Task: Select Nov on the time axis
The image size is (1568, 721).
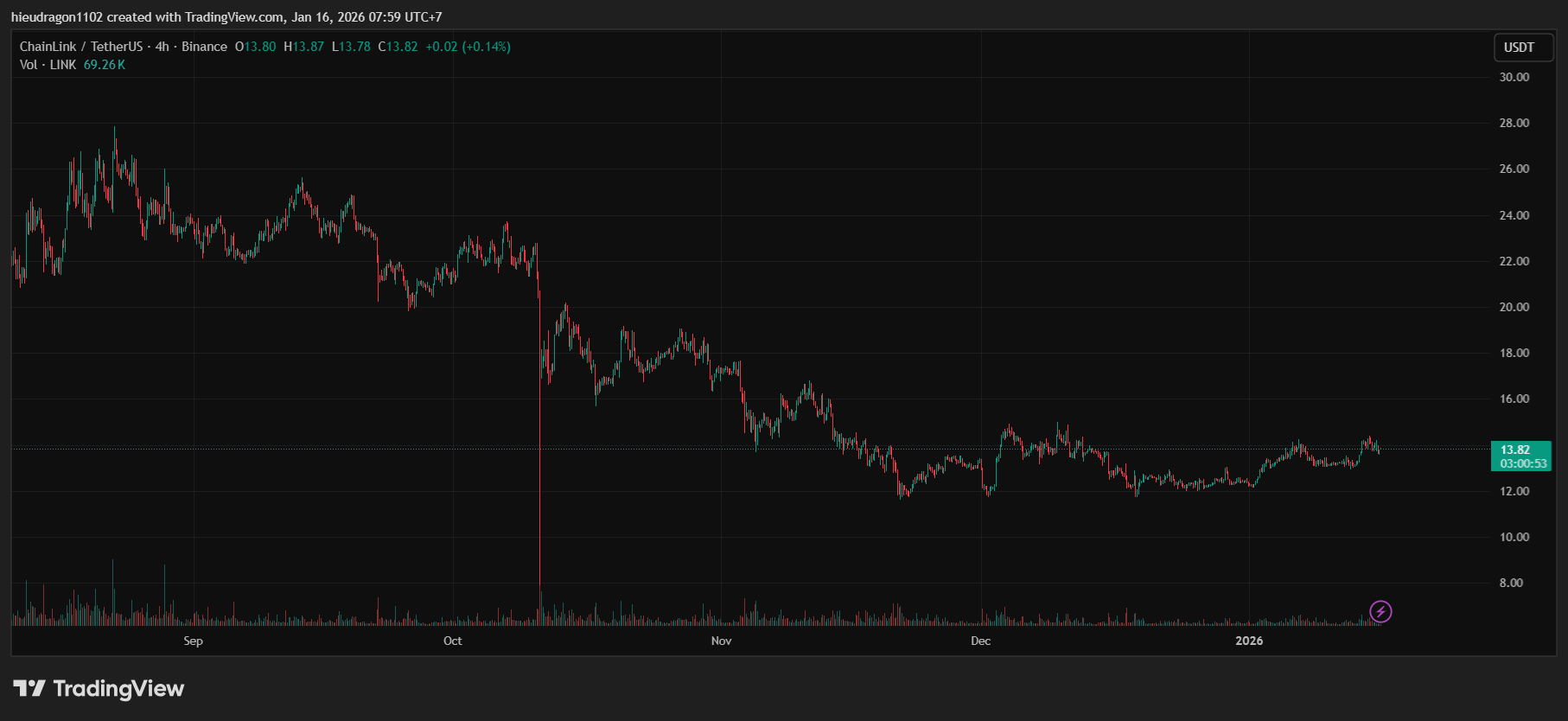Action: tap(721, 641)
